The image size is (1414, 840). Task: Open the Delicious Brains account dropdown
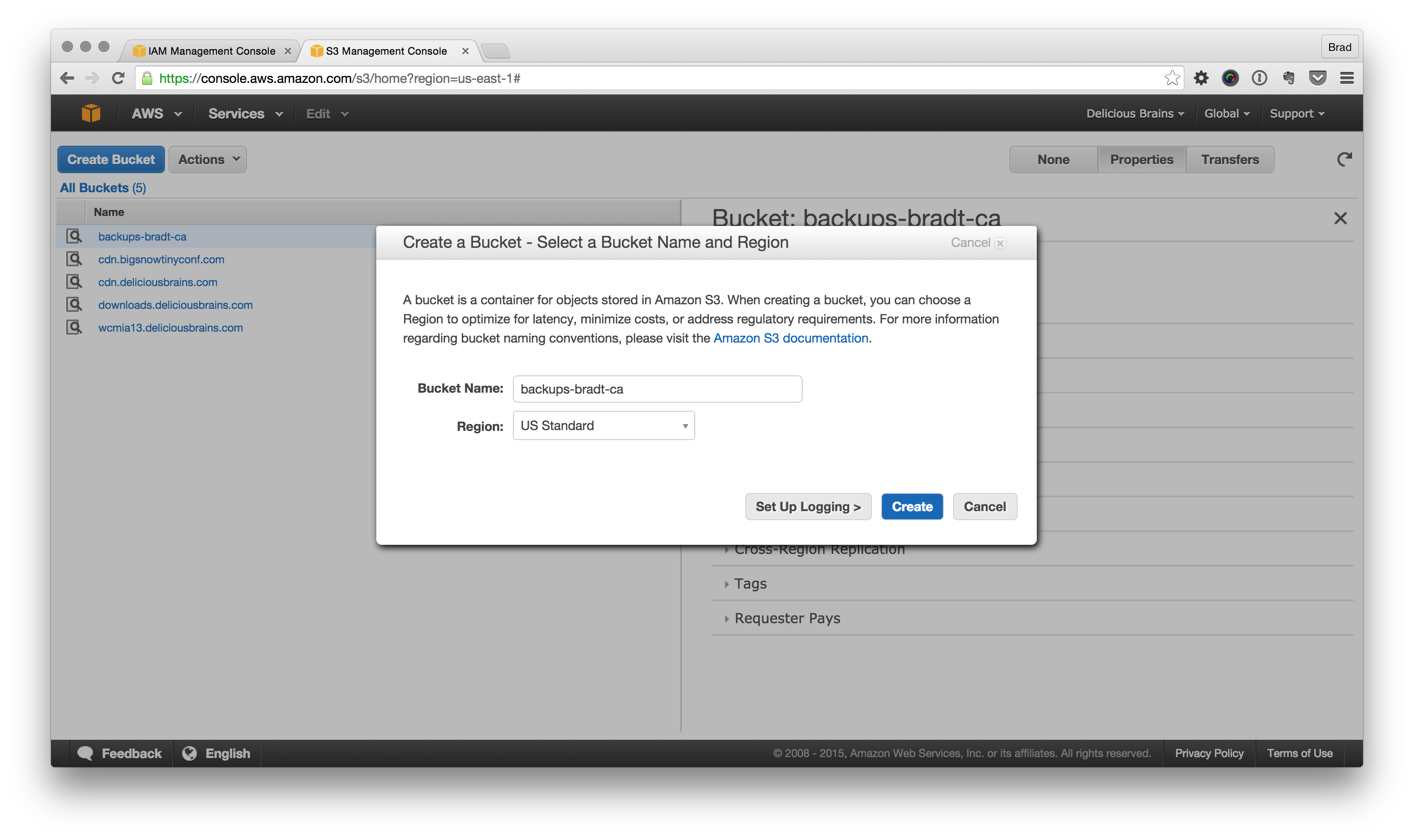(1135, 113)
